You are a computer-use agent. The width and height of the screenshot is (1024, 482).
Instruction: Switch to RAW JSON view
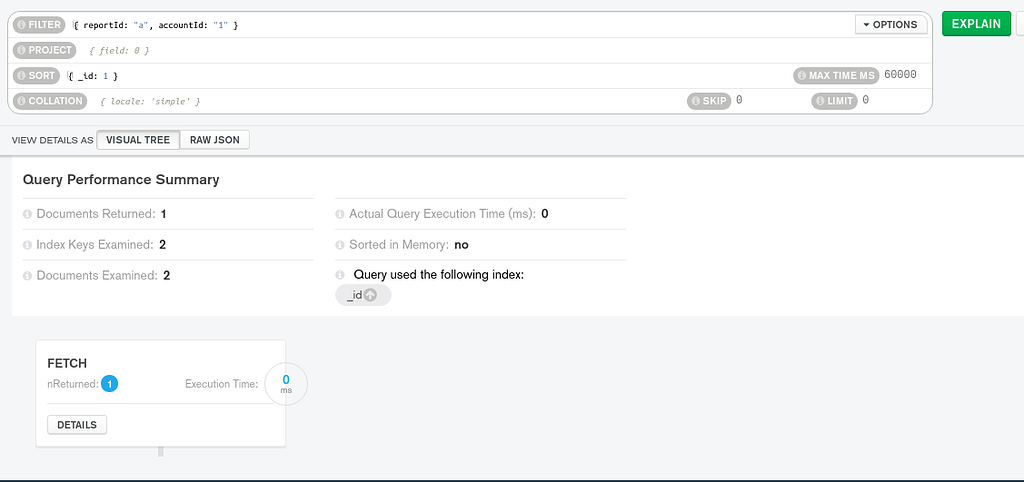[x=215, y=140]
